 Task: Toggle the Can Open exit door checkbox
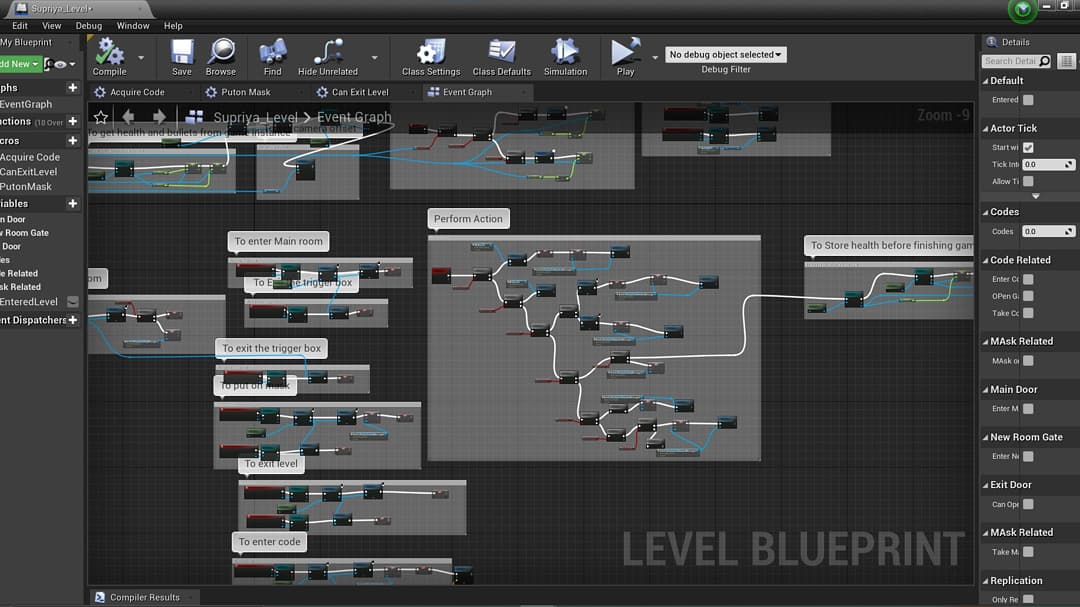point(1028,504)
